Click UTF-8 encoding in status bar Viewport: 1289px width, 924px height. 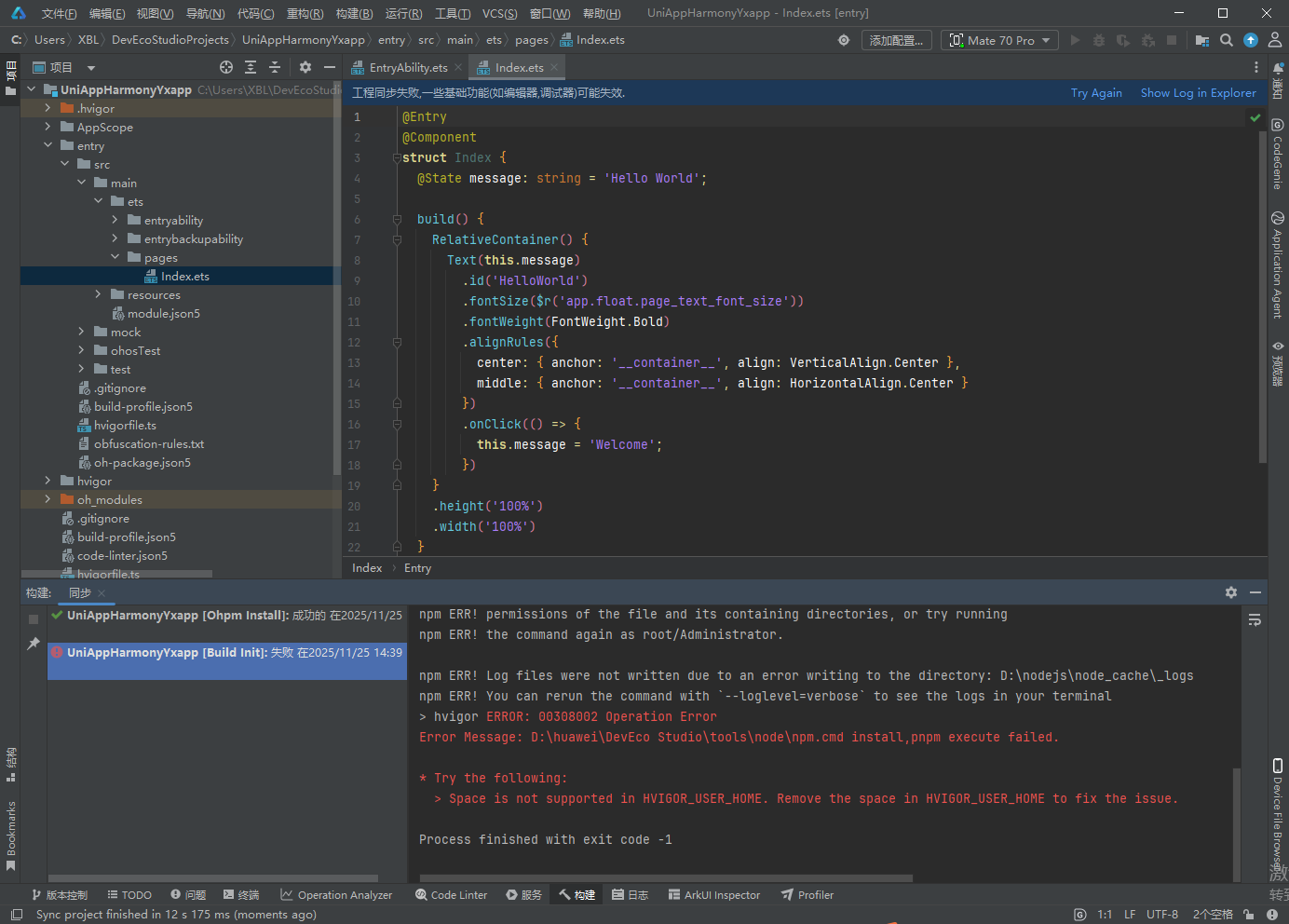pos(1162,915)
